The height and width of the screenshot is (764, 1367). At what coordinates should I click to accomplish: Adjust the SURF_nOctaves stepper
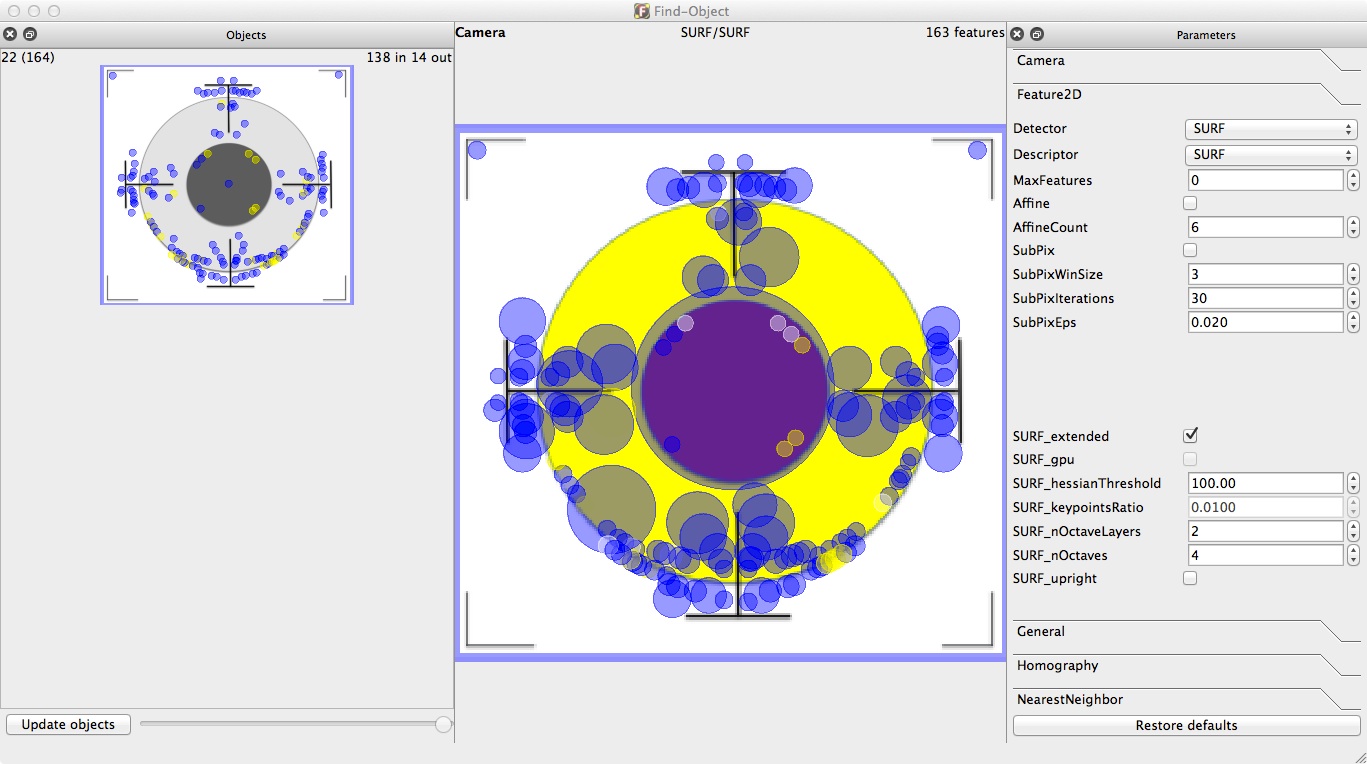click(1353, 555)
